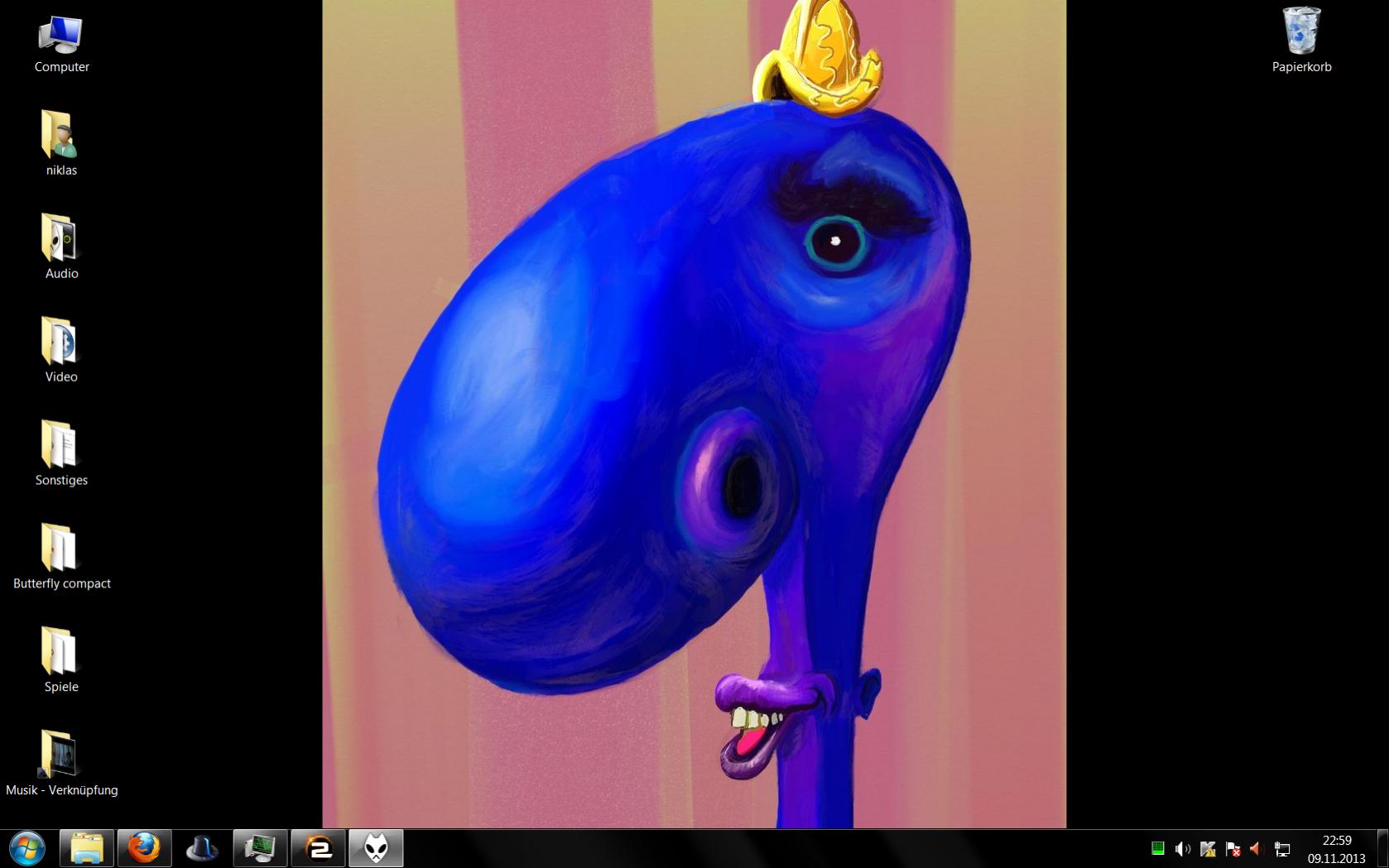Select the Butterfly compact folder

coord(61,558)
